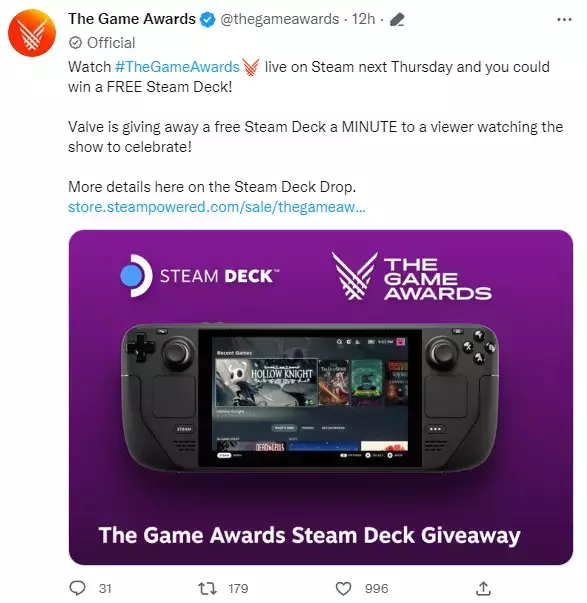
Task: Click the Steam Deck logo in image
Action: coord(199,276)
